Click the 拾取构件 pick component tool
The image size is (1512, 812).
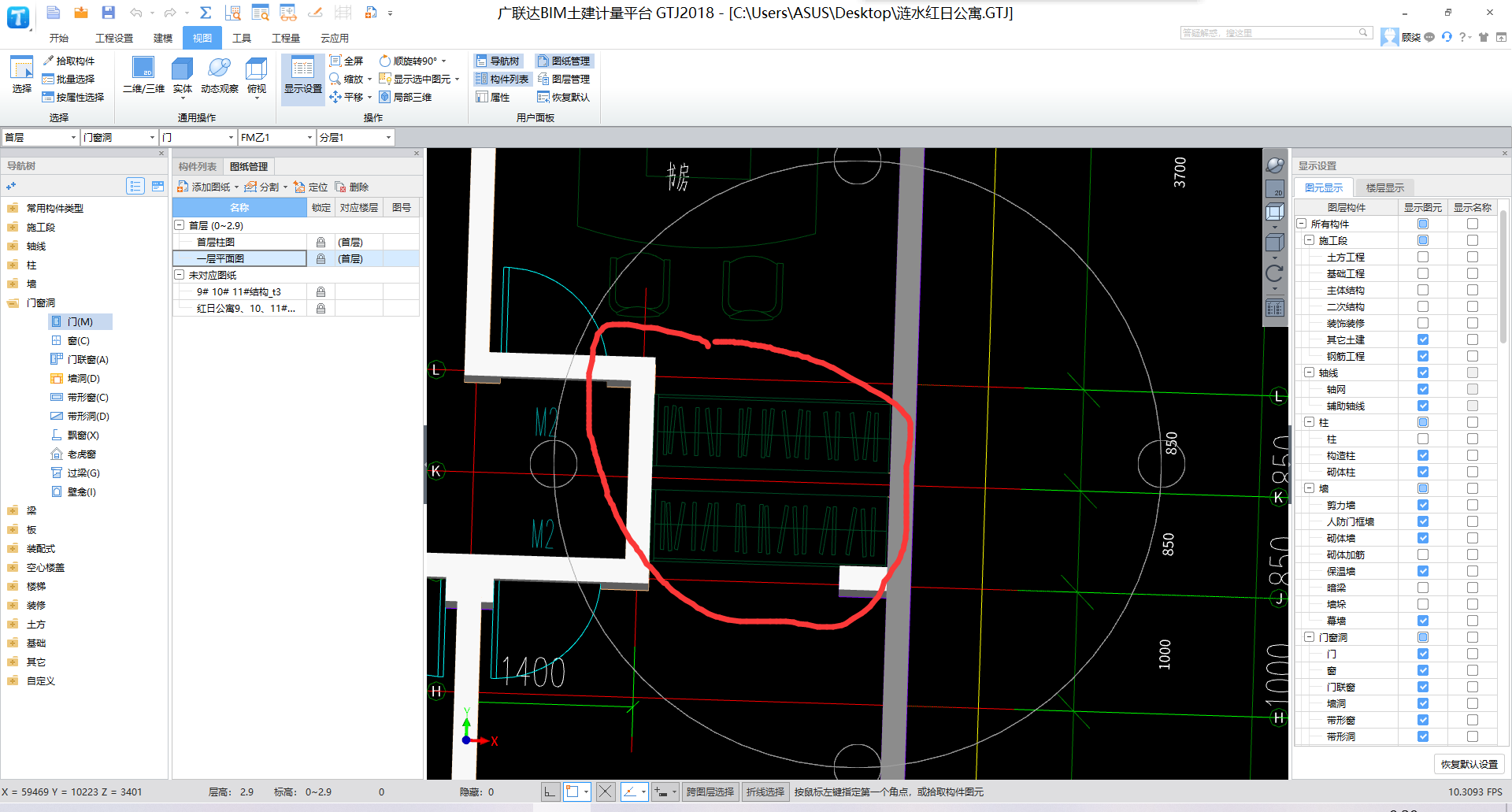69,61
